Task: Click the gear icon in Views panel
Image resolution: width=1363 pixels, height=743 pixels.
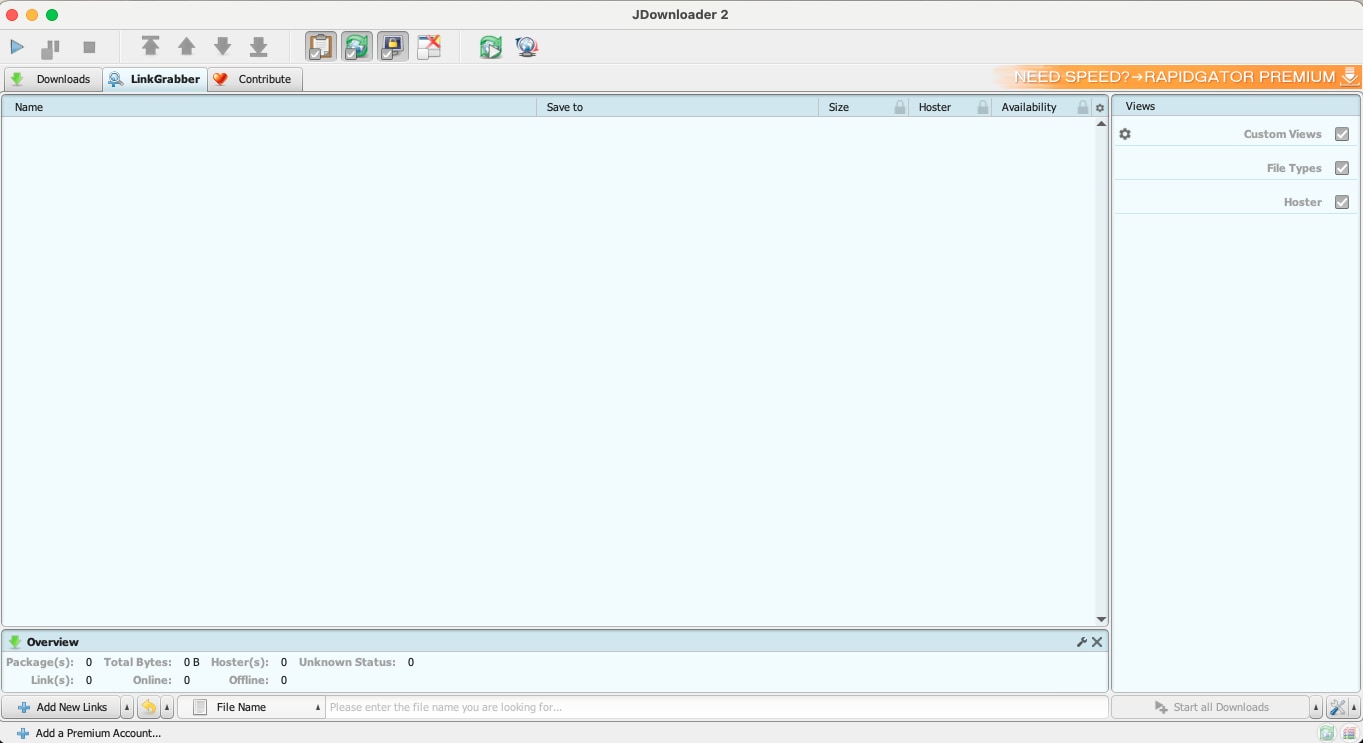Action: tap(1125, 133)
